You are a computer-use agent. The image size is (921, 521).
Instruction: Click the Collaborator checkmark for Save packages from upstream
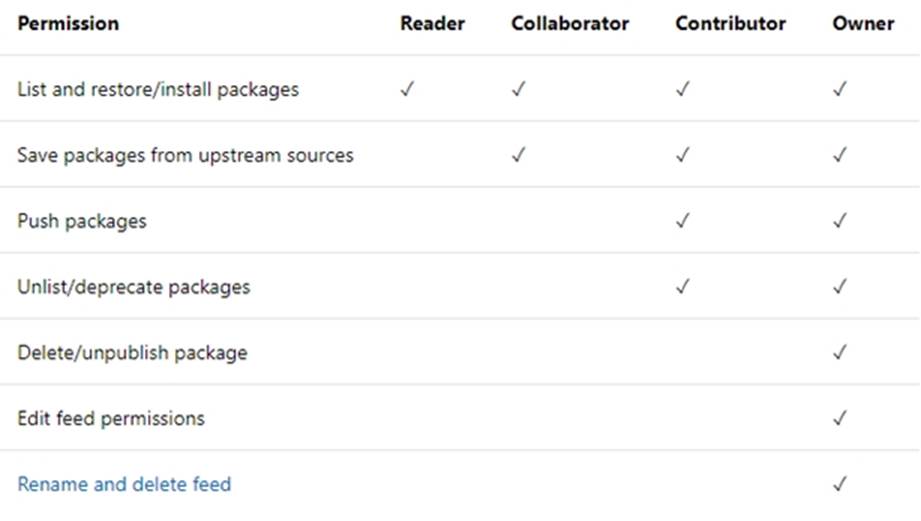click(518, 155)
